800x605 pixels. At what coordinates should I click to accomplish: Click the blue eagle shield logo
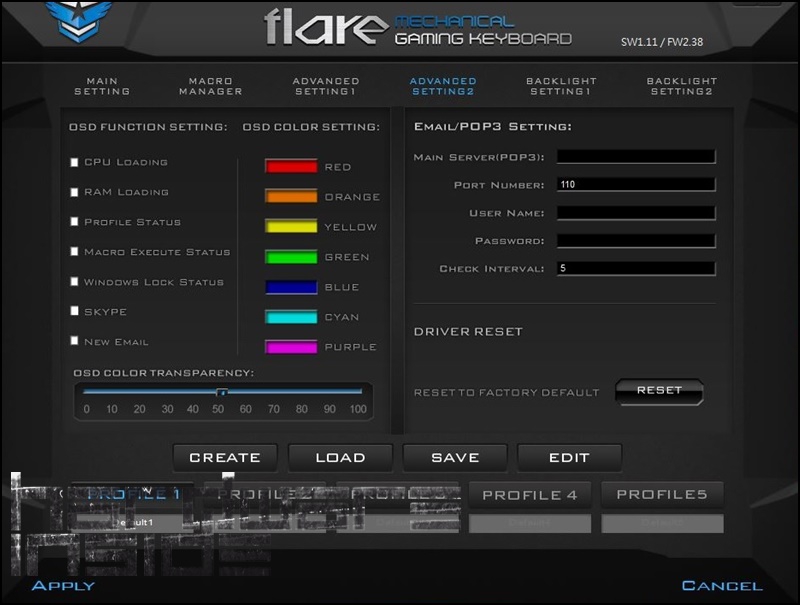[79, 20]
